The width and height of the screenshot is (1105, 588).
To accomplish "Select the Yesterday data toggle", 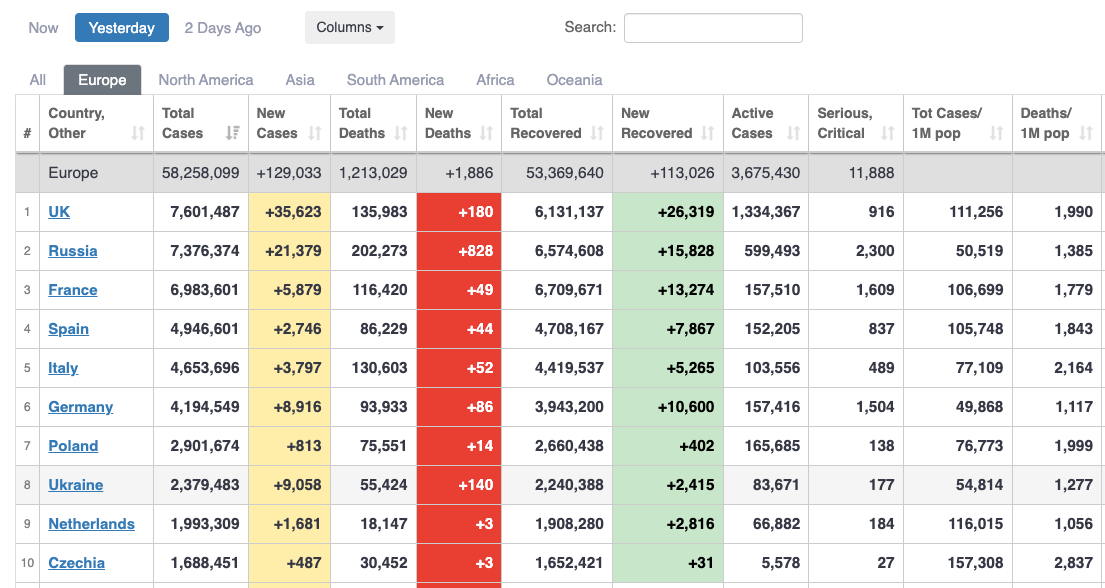I will point(122,28).
